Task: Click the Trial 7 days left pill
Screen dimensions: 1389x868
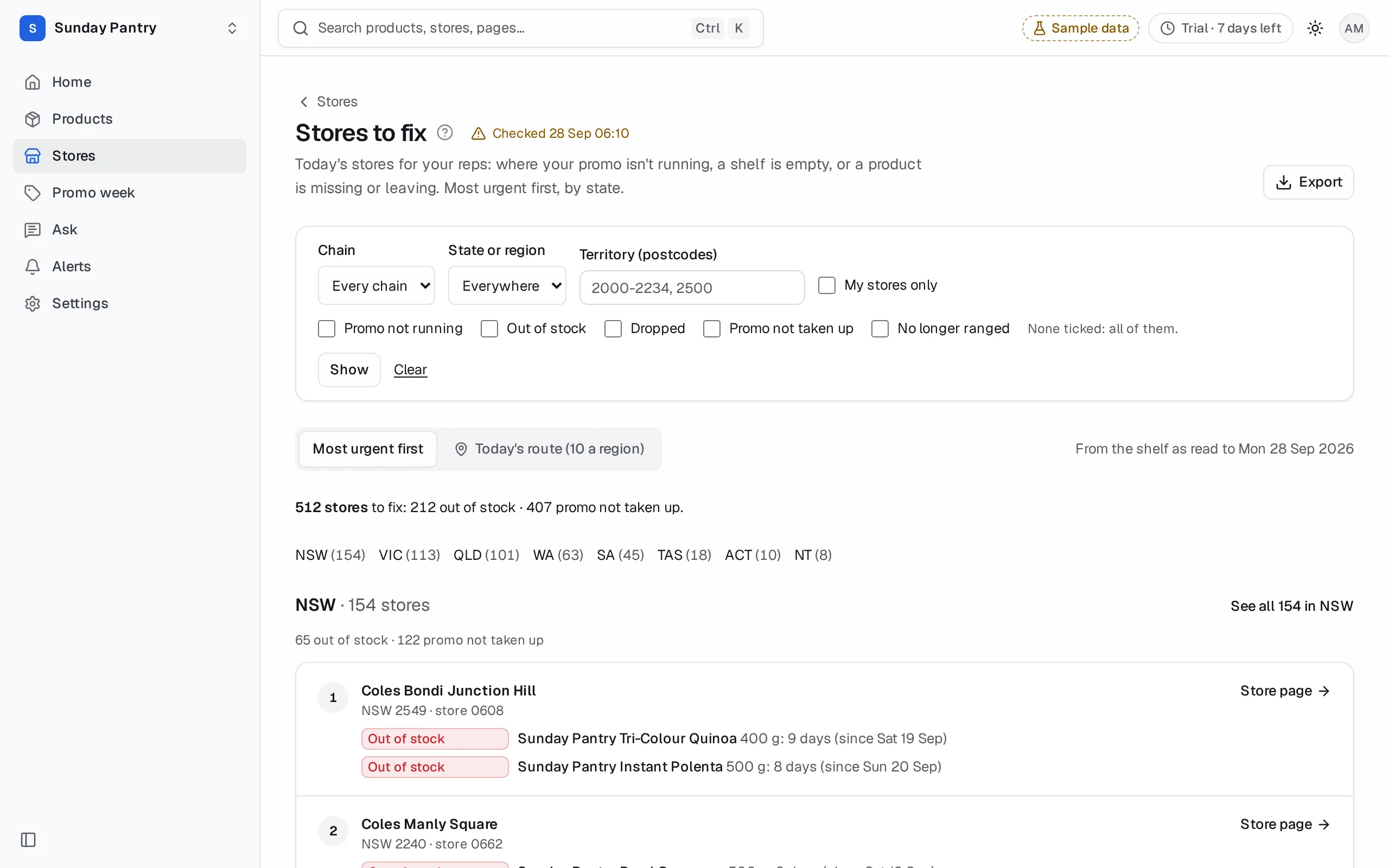Action: tap(1220, 28)
